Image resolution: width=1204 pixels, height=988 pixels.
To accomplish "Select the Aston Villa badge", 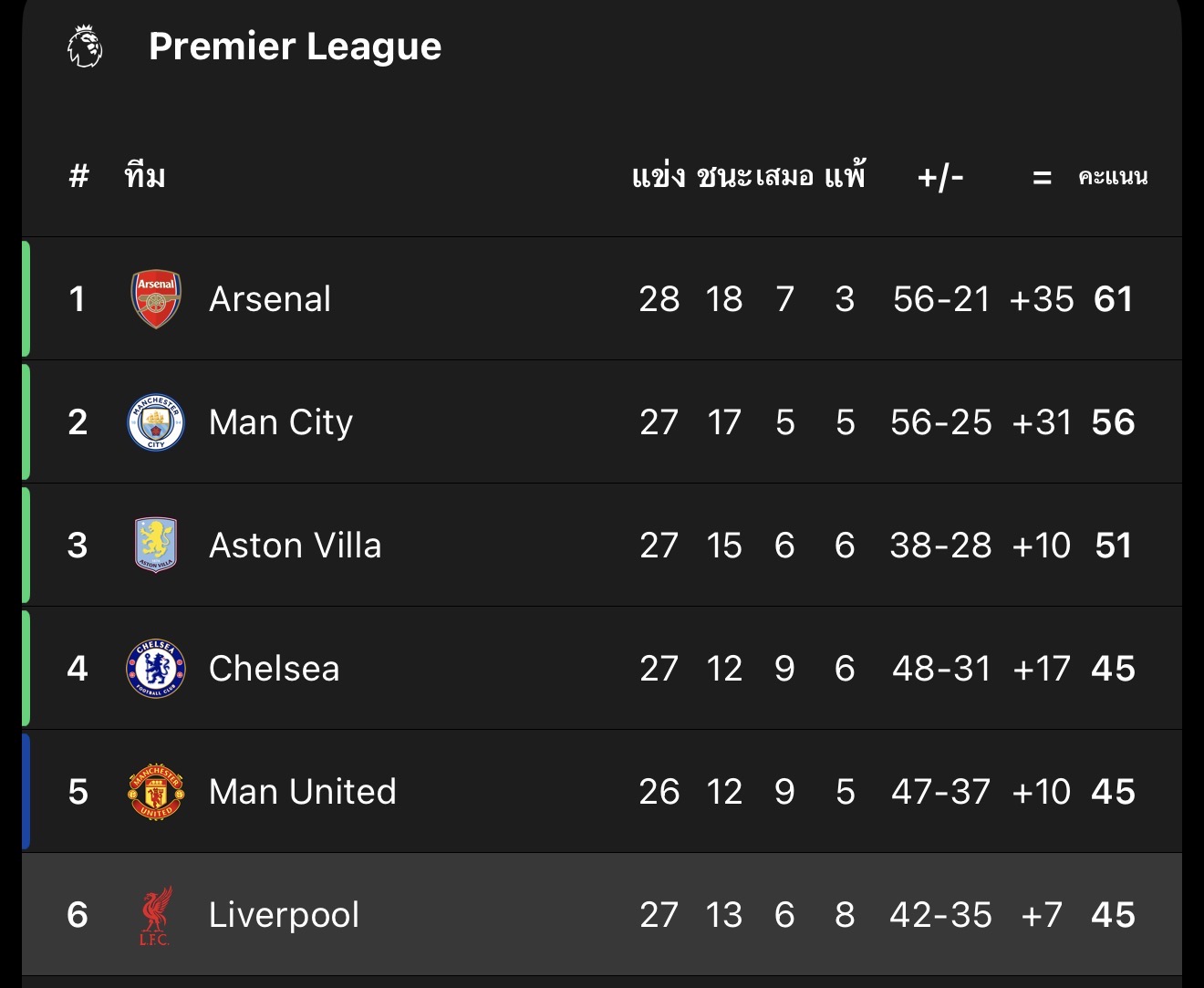I will click(x=156, y=545).
